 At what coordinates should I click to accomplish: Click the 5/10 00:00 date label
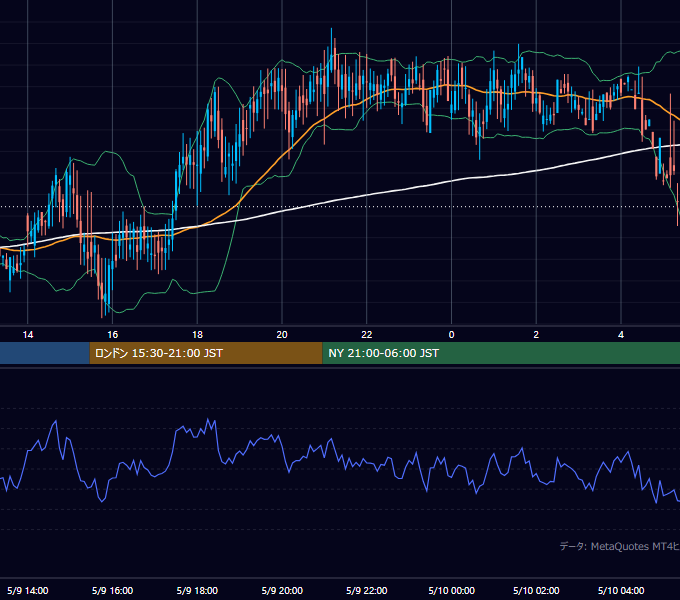451,590
